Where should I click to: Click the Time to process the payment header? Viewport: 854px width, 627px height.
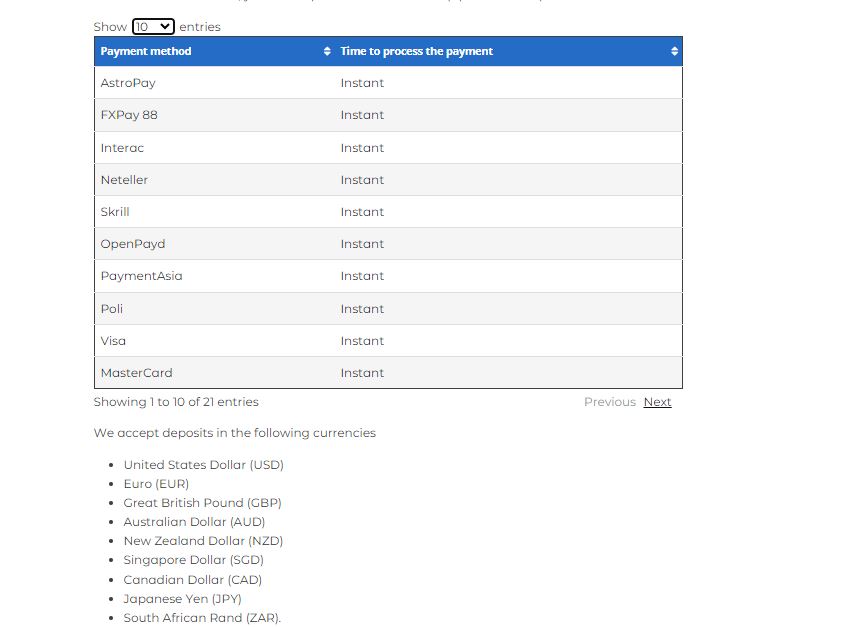point(416,51)
